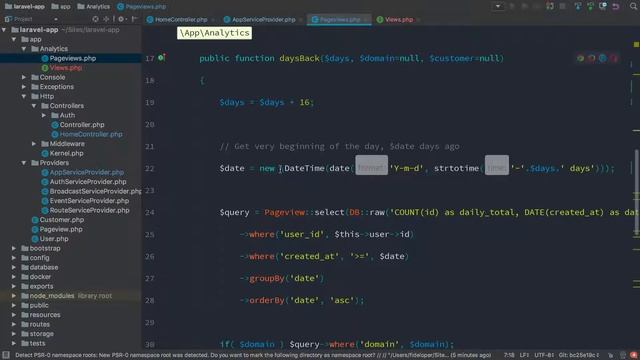Screen dimensions: 640x360
Task: Click VCS commit icon
Action: pos(590,6)
